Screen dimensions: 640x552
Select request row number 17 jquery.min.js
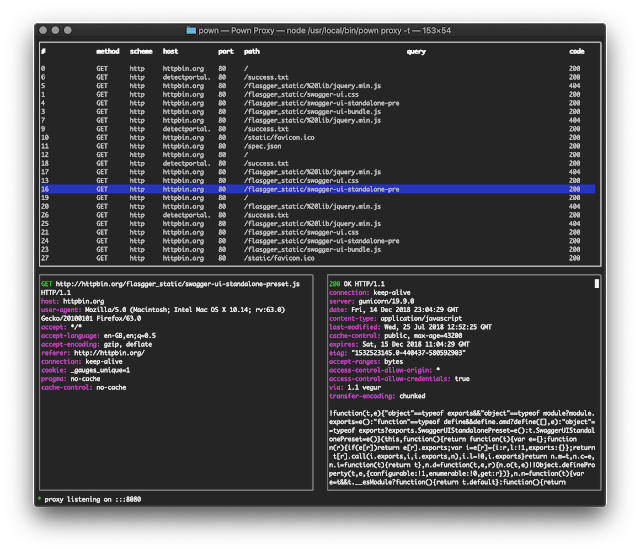(318, 172)
